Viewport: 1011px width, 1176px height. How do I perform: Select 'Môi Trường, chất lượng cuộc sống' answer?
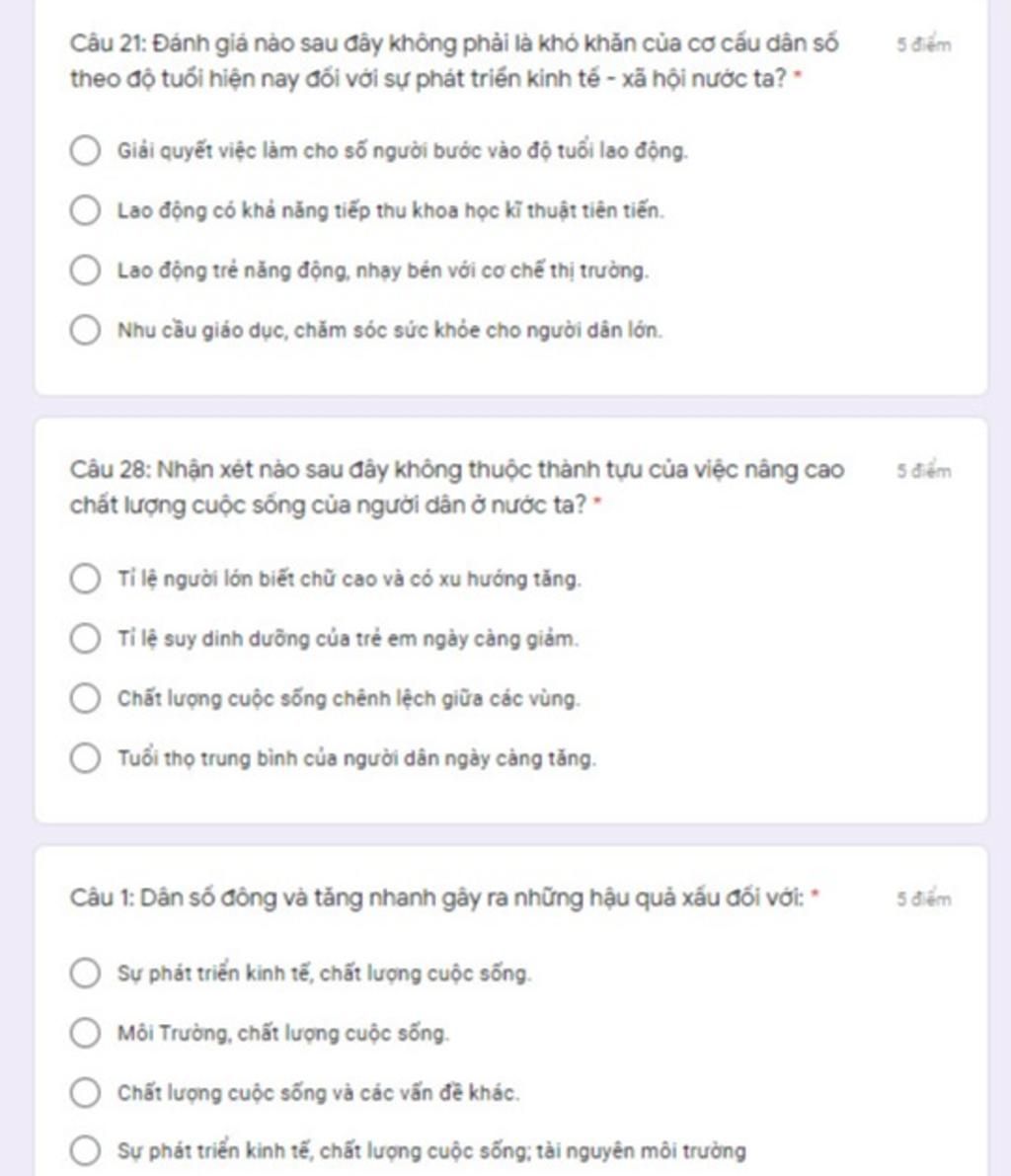click(x=86, y=1033)
